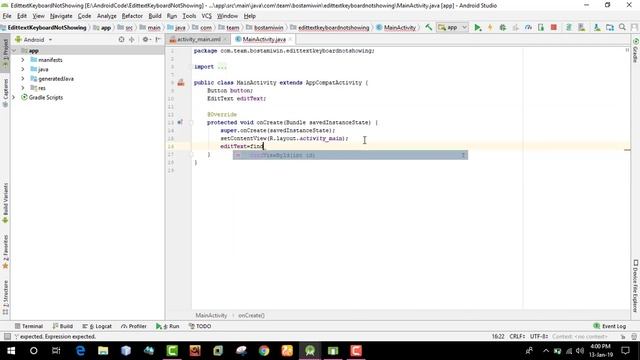The image size is (640, 360).
Task: Open Structure side tab
Action: coord(5,298)
